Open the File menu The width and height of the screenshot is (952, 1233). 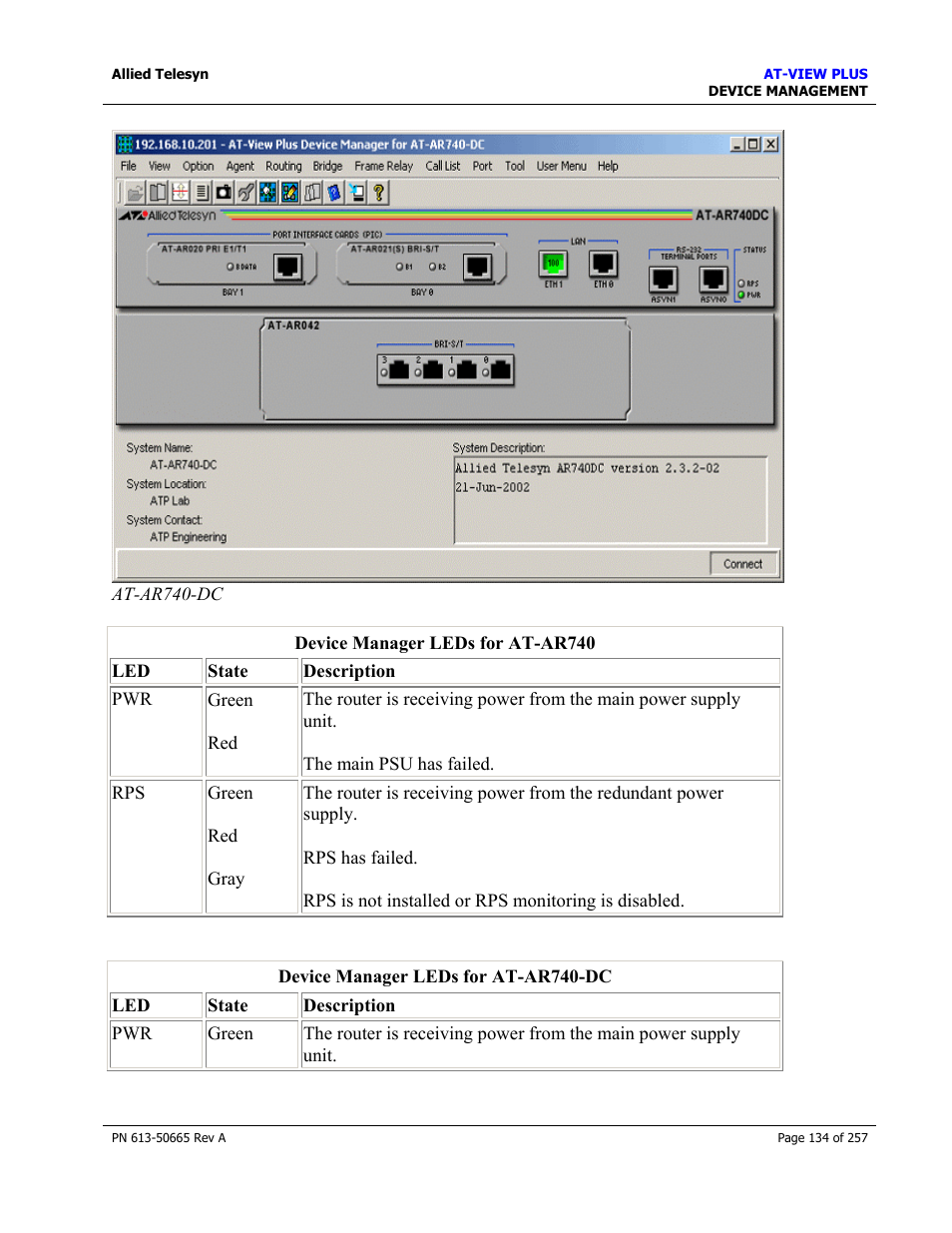pyautogui.click(x=129, y=166)
